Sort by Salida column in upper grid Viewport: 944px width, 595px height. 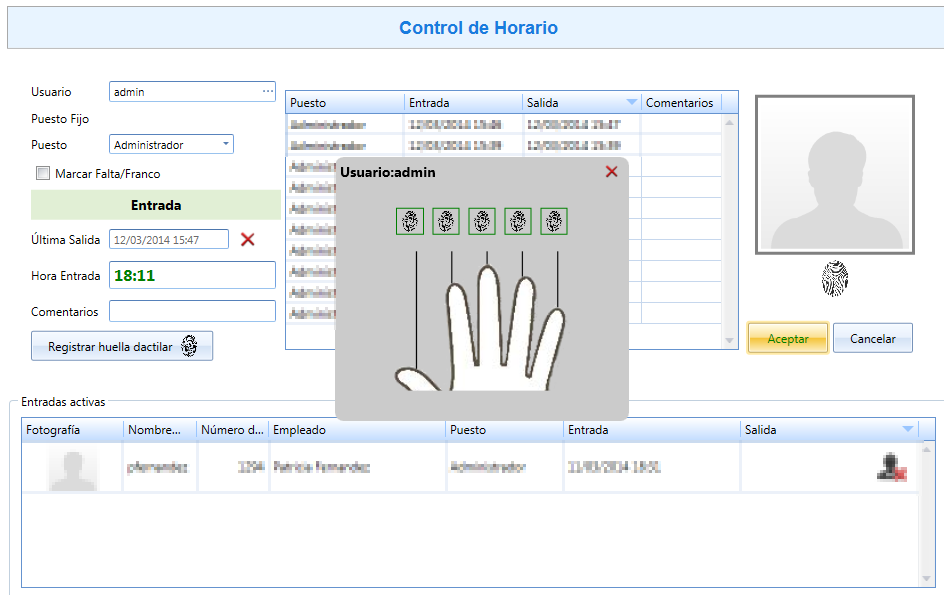click(581, 102)
